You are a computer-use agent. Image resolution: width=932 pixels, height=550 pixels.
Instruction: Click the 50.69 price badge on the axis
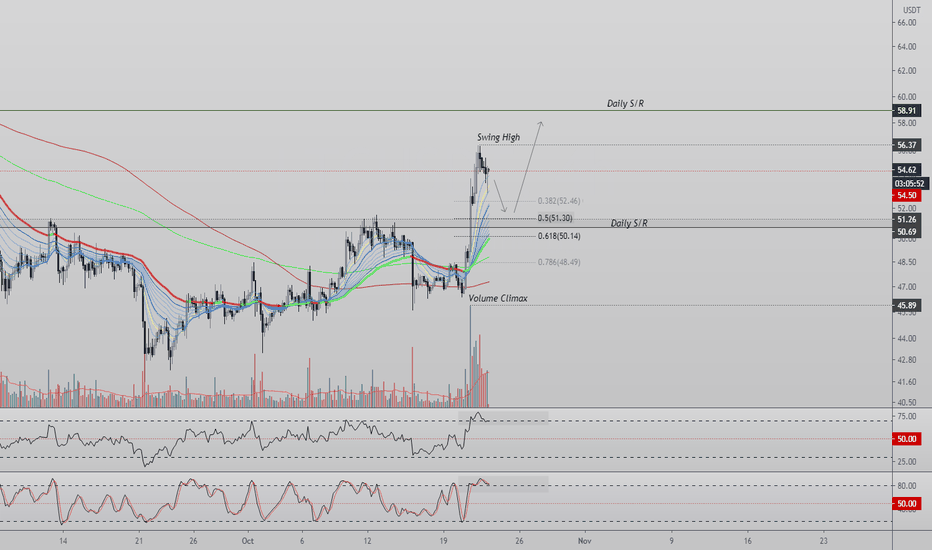[x=906, y=232]
